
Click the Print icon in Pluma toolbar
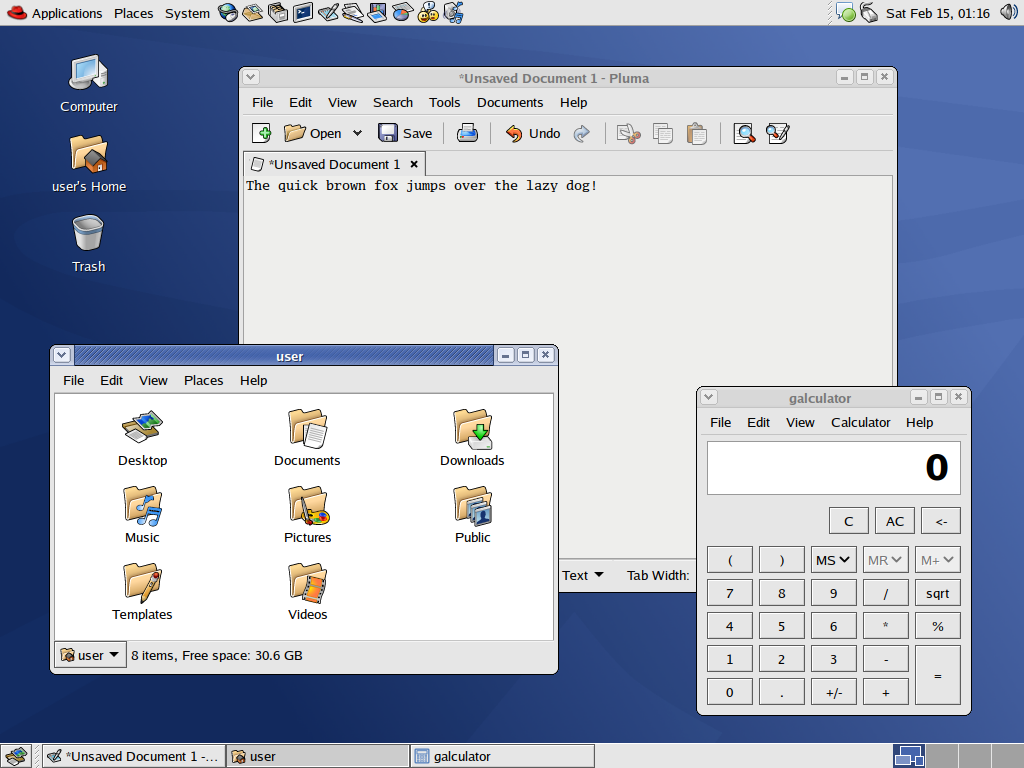[x=467, y=133]
